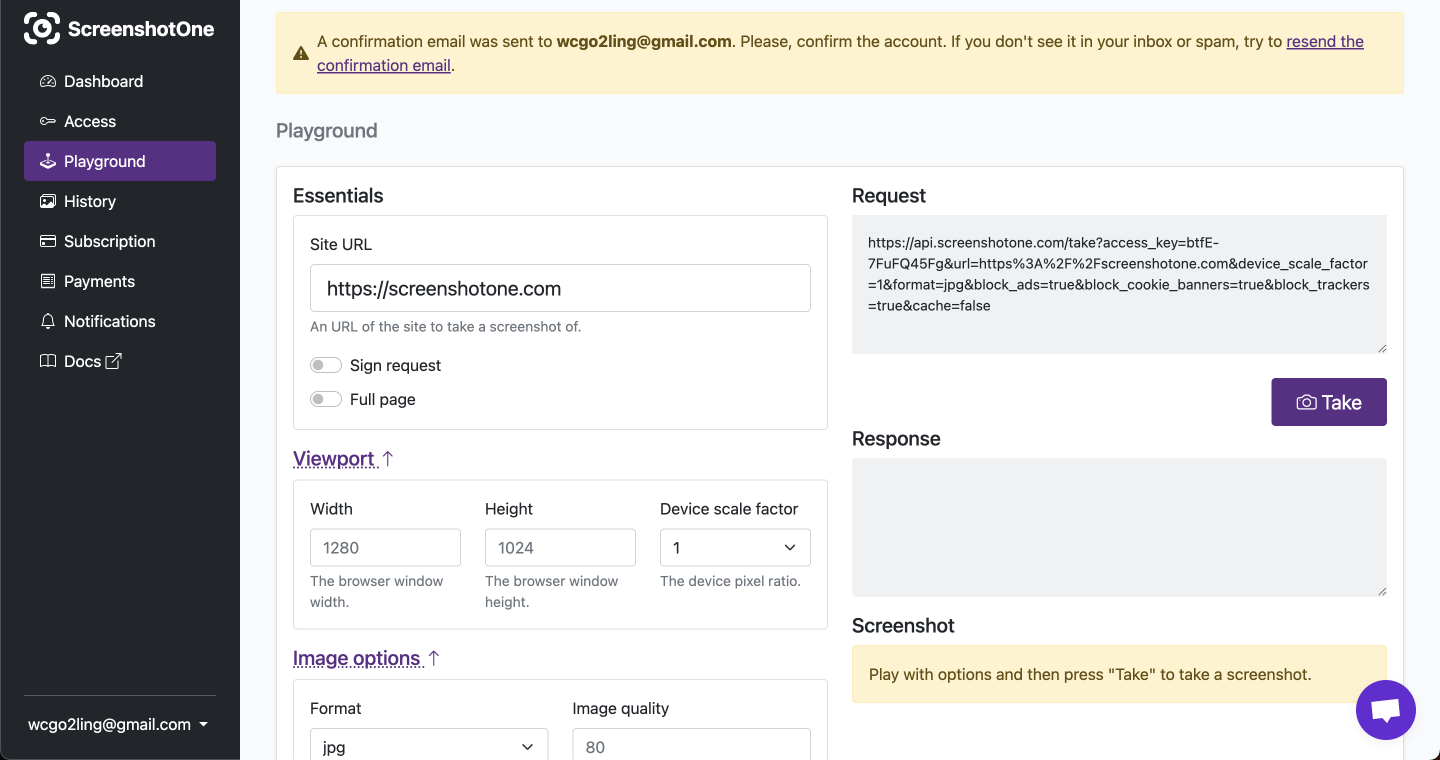The image size is (1440, 760).
Task: Open the account email dropdown menu
Action: tap(118, 725)
